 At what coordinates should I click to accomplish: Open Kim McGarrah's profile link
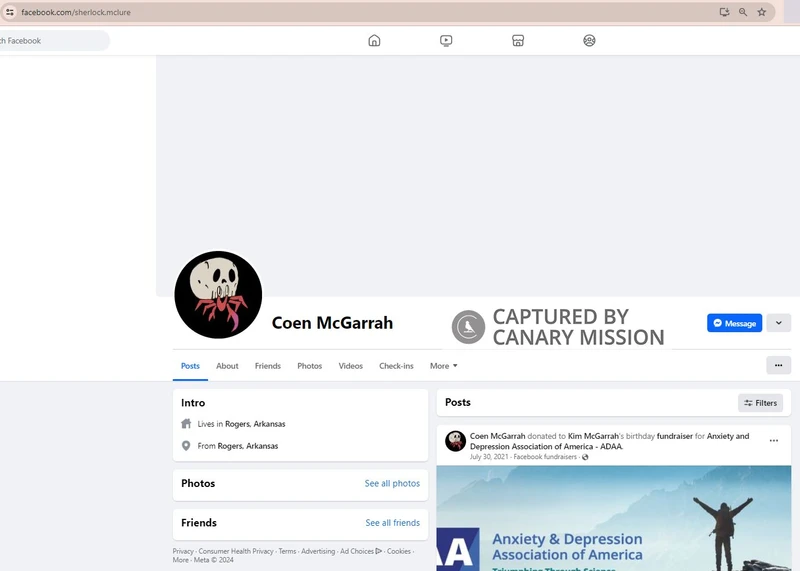tap(593, 436)
